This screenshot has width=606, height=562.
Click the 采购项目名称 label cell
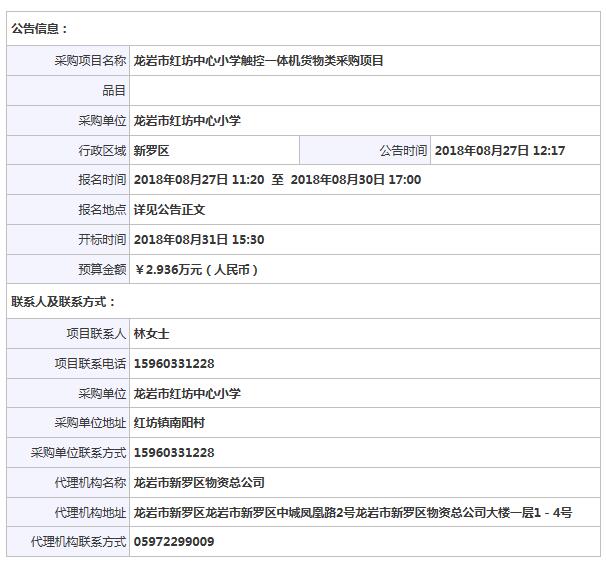(68, 61)
